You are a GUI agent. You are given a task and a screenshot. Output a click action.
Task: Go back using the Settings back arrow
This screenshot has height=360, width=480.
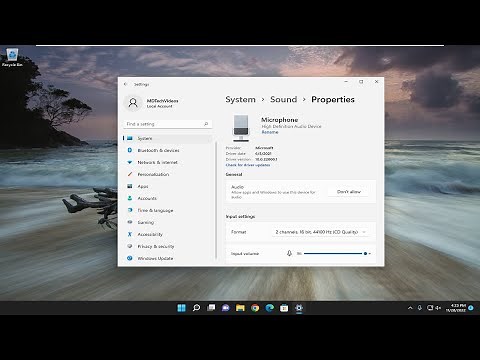pos(126,84)
